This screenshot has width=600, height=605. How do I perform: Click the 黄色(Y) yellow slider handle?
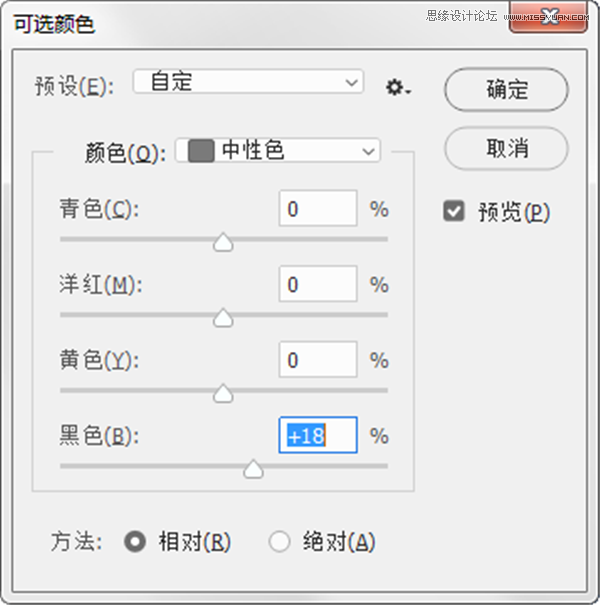click(223, 393)
